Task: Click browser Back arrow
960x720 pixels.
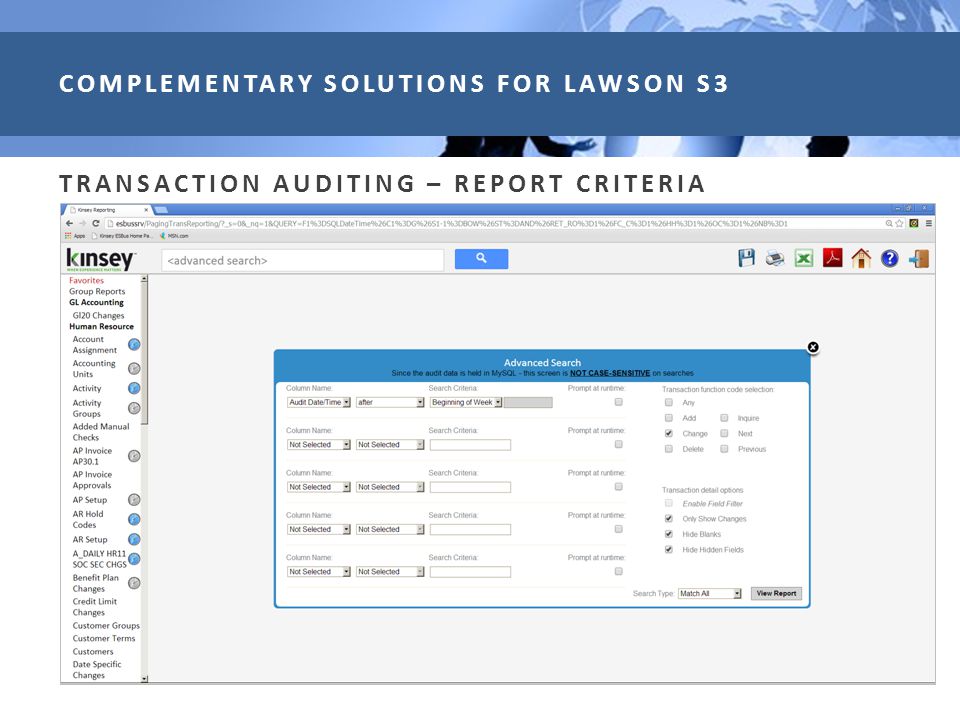Action: point(69,223)
